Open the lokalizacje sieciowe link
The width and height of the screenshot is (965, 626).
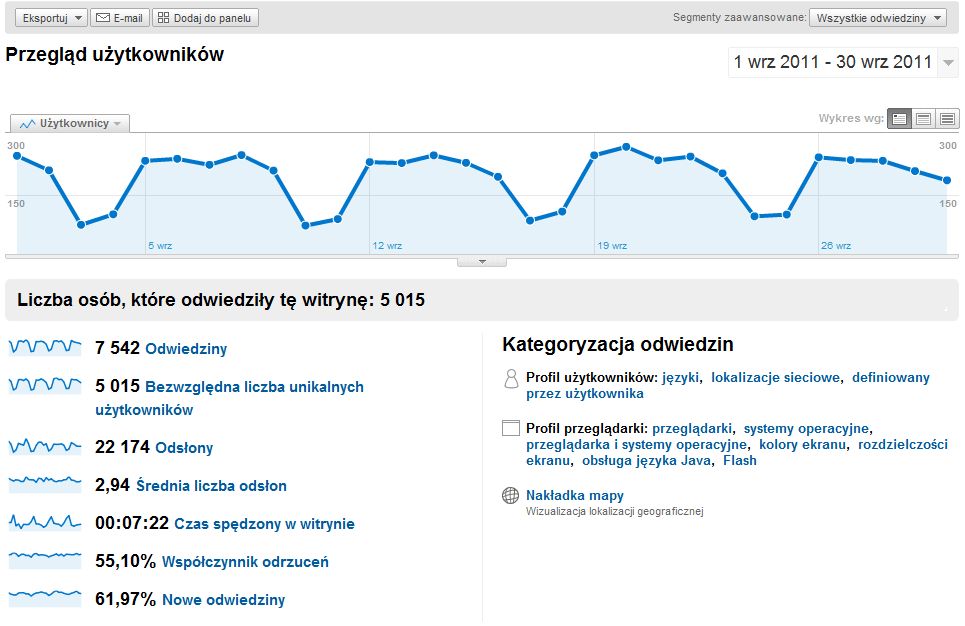click(775, 378)
